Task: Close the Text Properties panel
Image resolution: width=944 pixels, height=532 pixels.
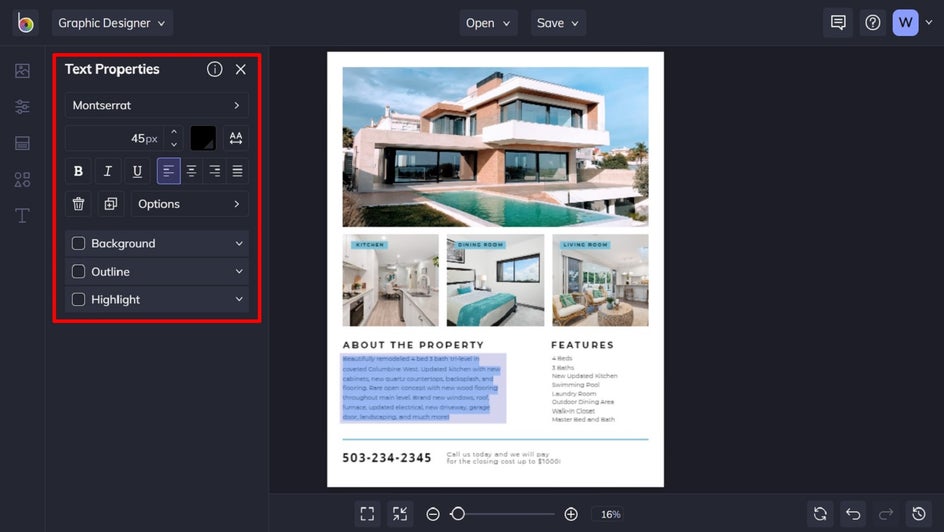Action: point(240,69)
